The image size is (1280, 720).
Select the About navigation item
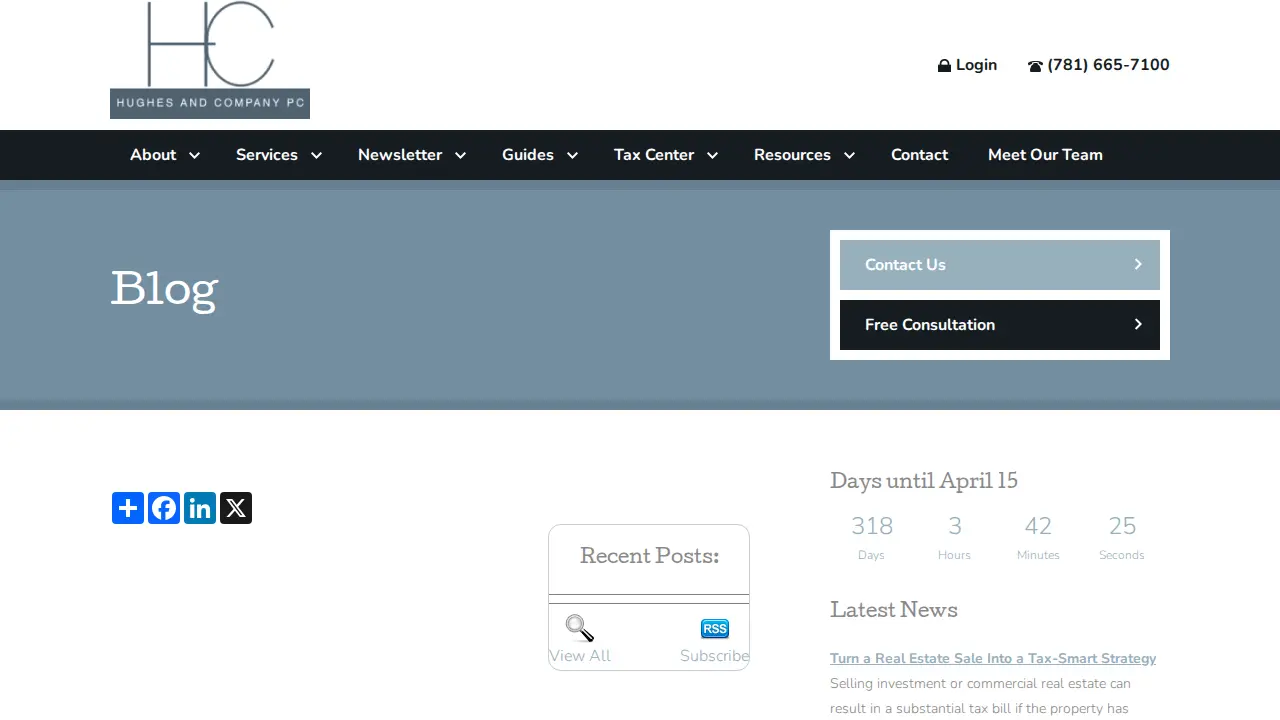153,155
